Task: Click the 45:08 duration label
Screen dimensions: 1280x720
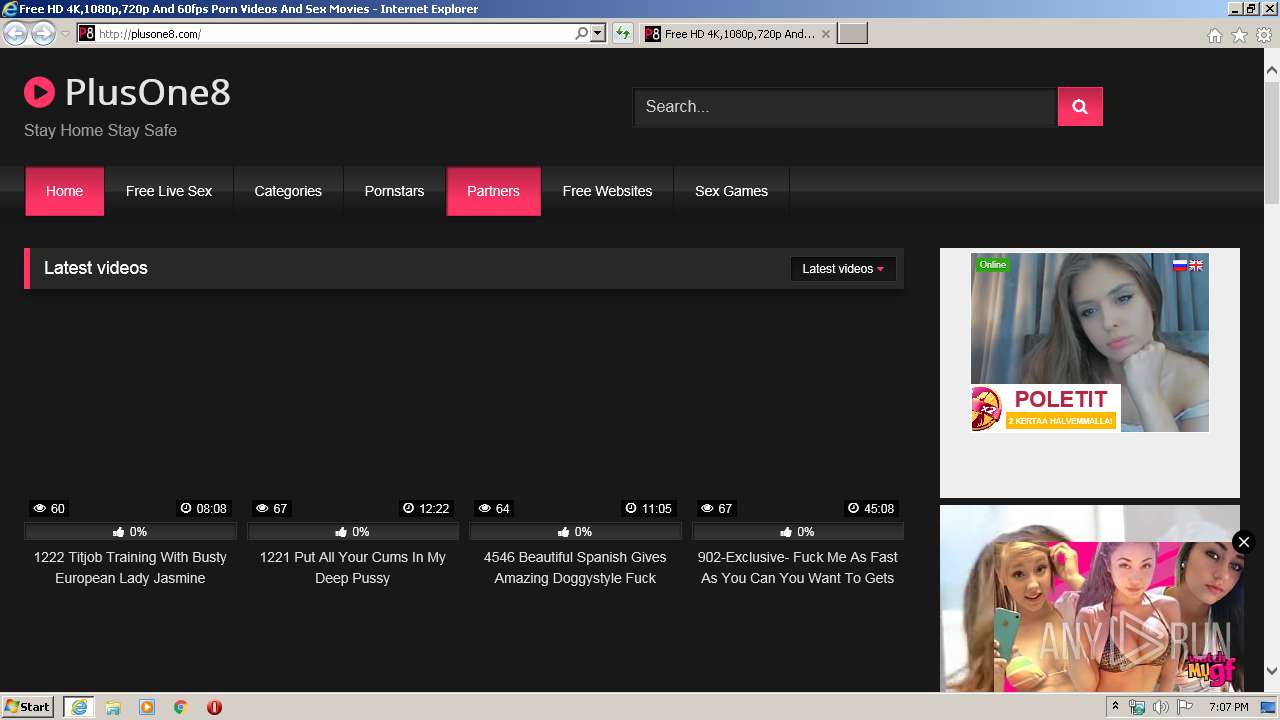Action: coord(871,508)
